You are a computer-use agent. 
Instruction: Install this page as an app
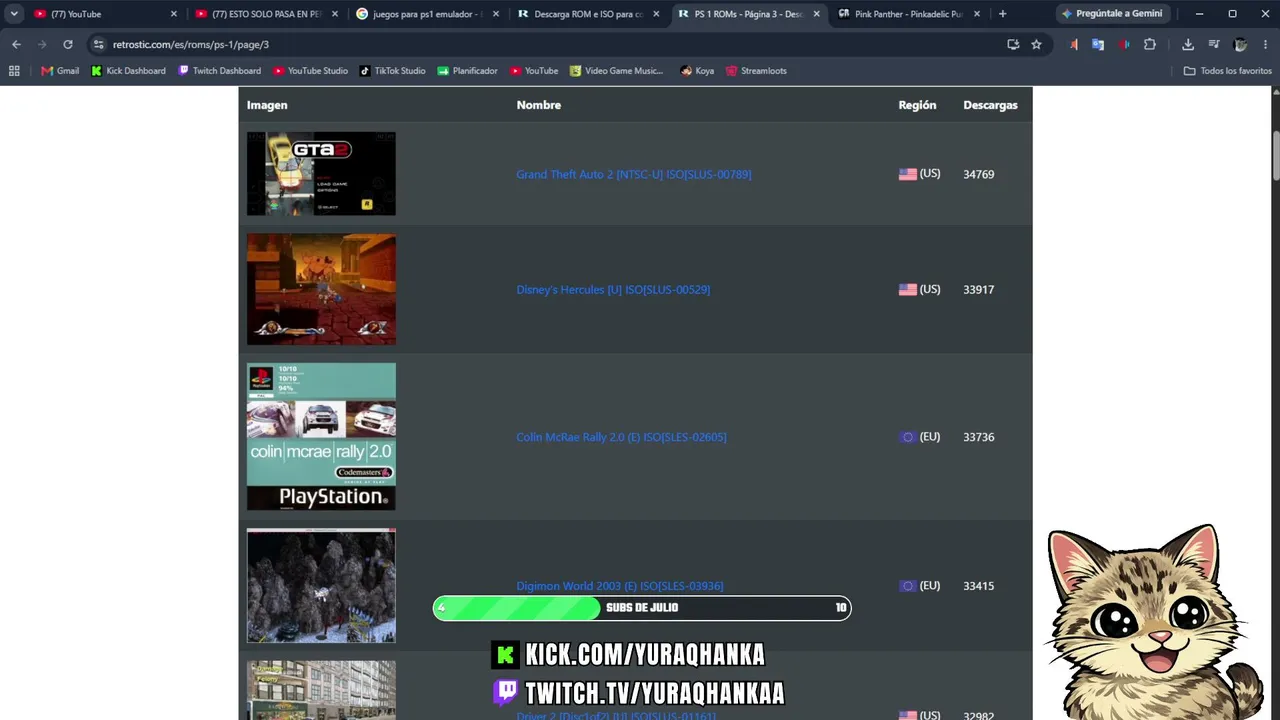[1013, 44]
